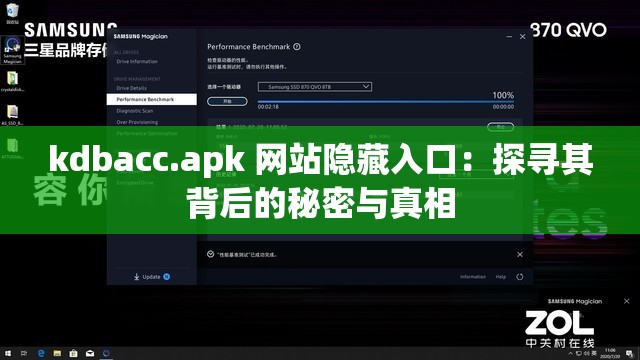Viewport: 640px width, 360px height.
Task: Select the Samsung Magician desktop shortcut
Action: 12,50
